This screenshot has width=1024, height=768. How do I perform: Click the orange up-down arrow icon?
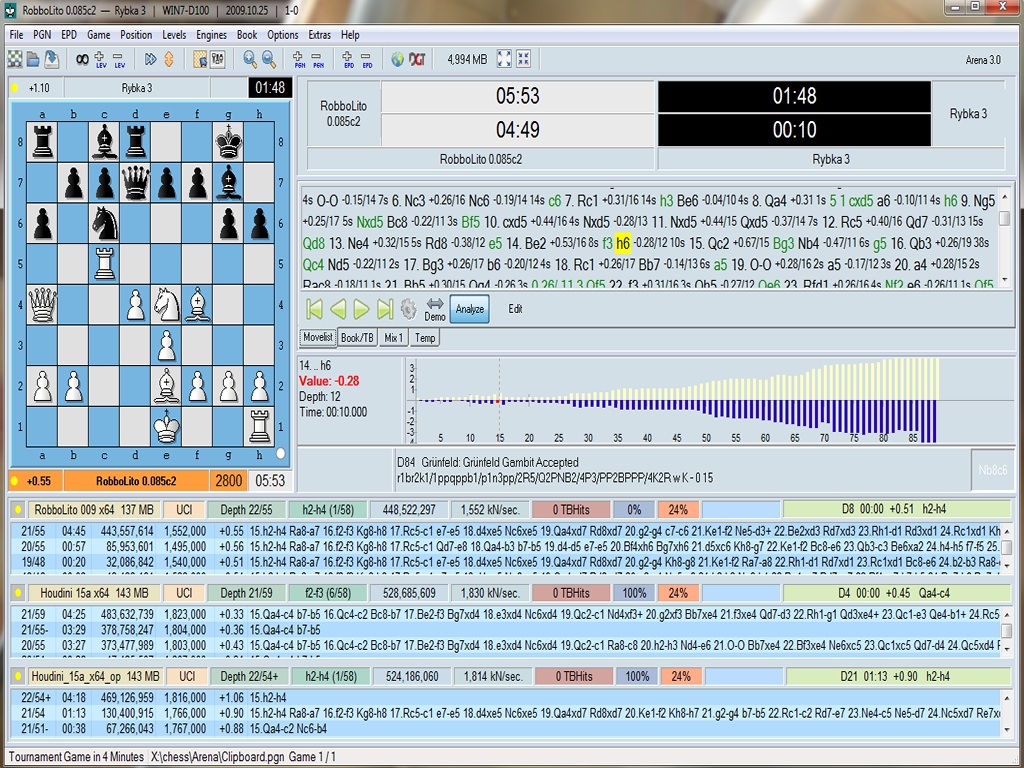168,59
